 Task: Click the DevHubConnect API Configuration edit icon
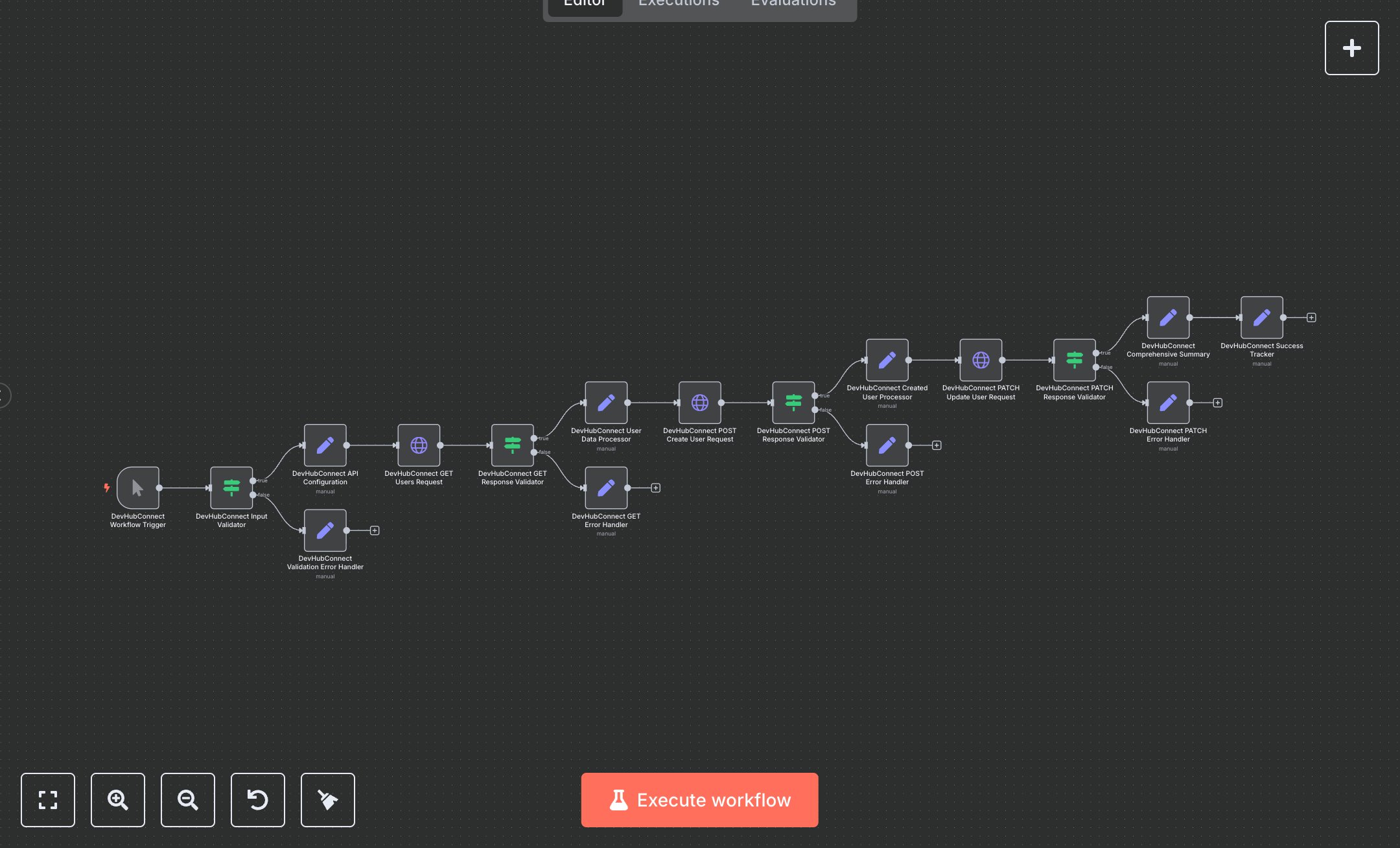click(x=325, y=445)
